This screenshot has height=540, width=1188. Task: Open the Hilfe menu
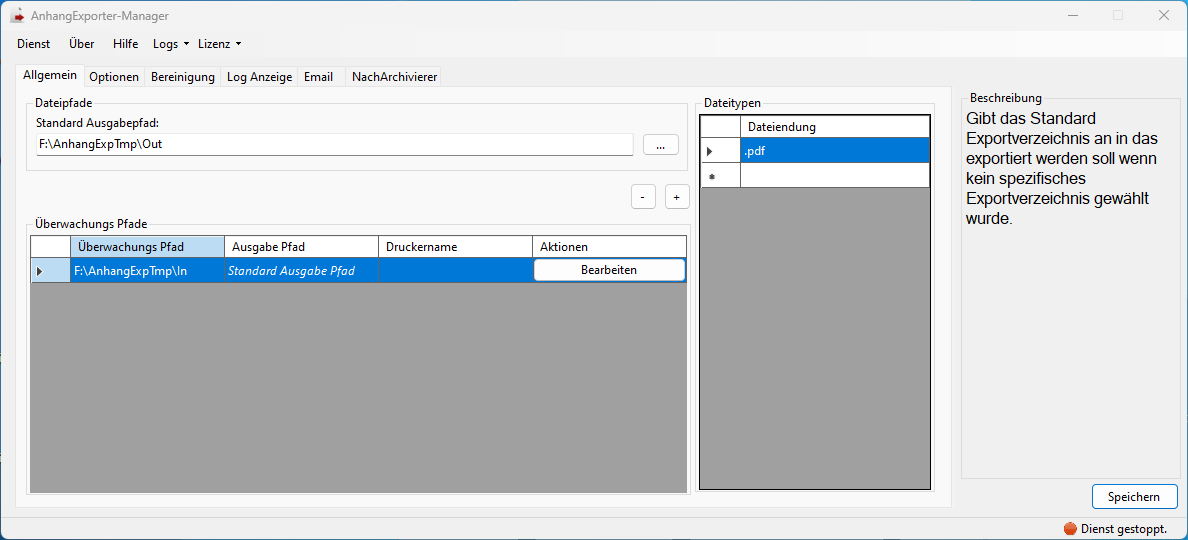coord(126,44)
